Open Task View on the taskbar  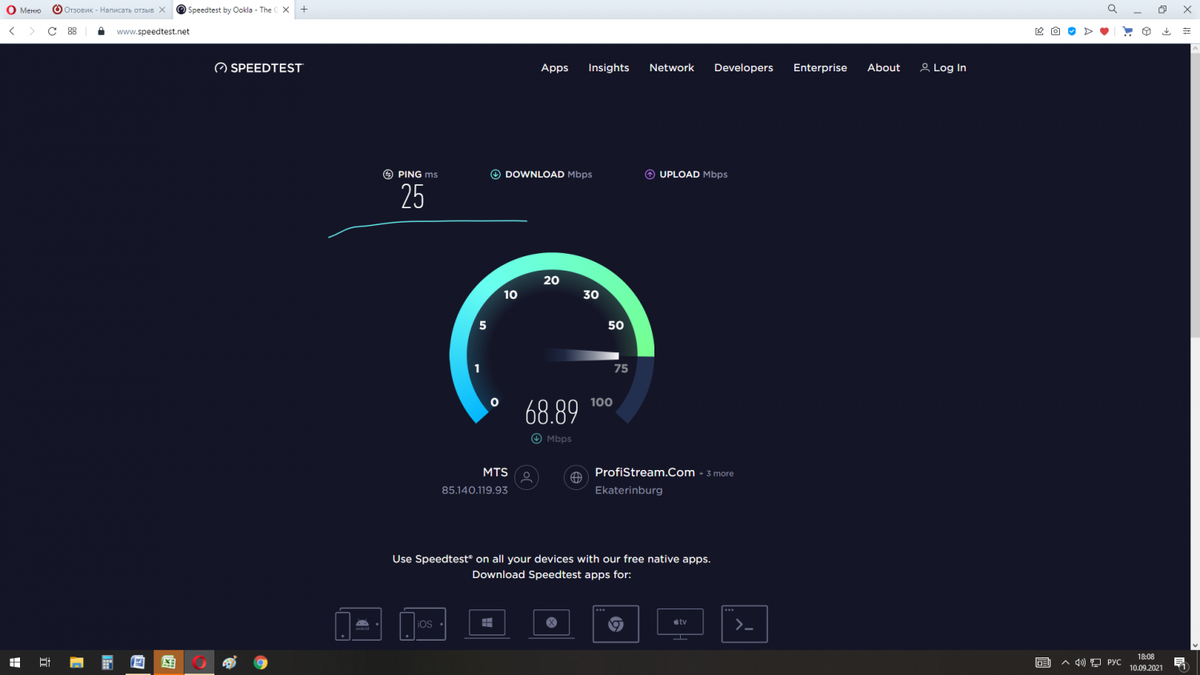[x=45, y=662]
